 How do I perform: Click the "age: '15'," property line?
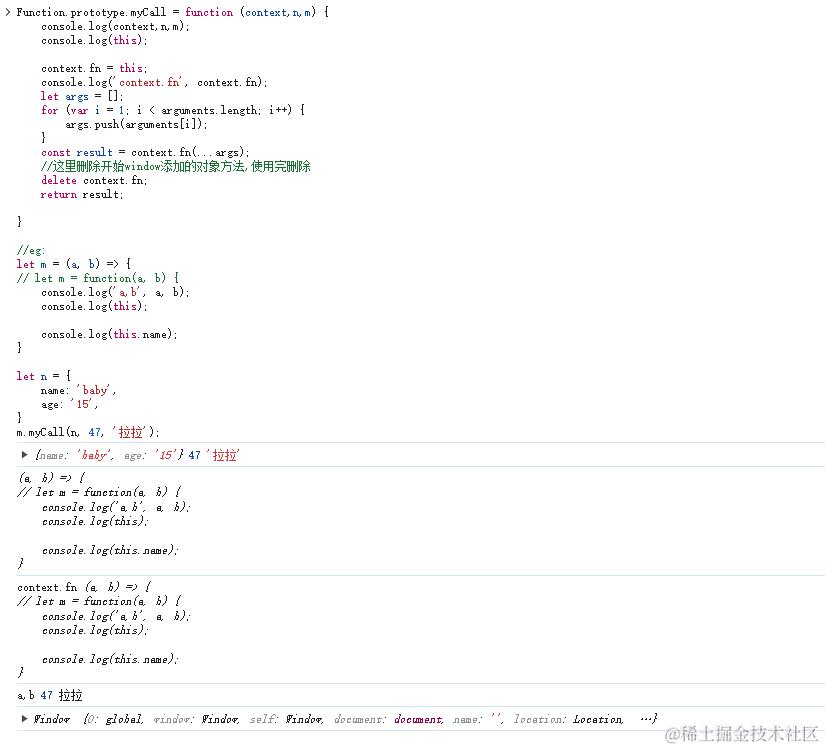tap(69, 404)
